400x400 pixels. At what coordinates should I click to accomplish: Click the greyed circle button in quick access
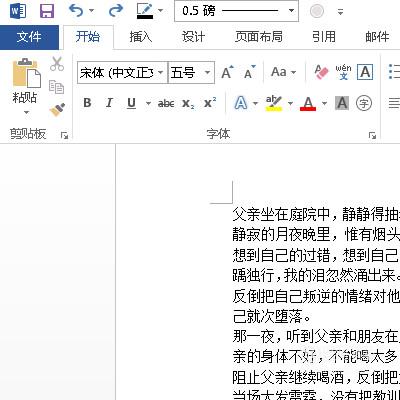(x=317, y=11)
